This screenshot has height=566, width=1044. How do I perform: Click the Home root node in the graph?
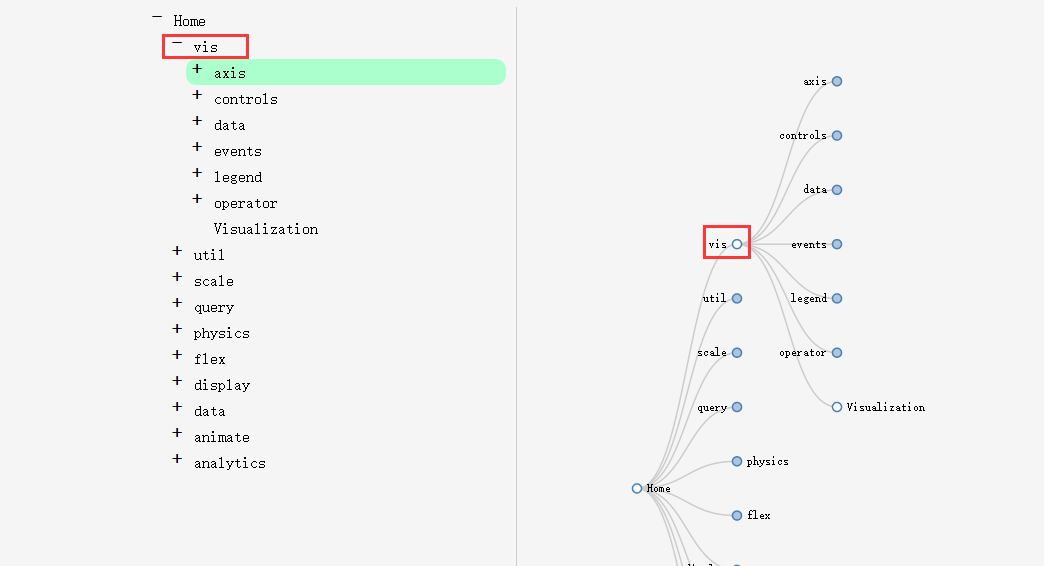coord(637,489)
